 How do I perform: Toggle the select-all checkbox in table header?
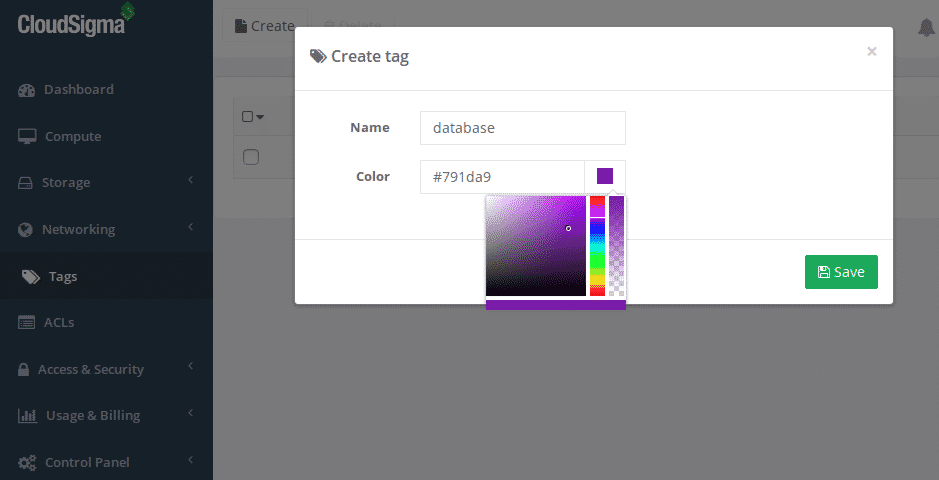pyautogui.click(x=247, y=116)
